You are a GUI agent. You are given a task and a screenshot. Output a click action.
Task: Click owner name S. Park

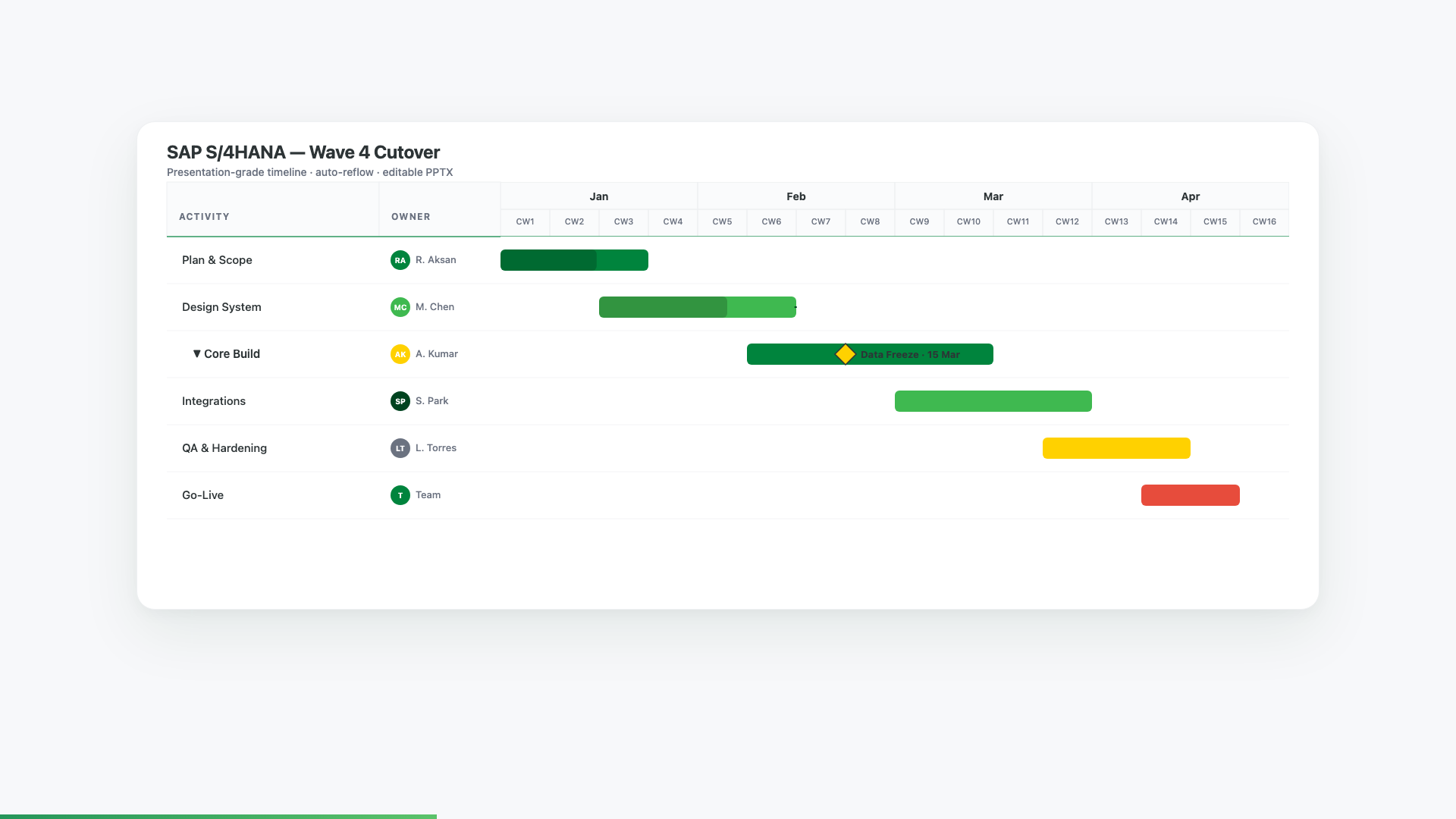pyautogui.click(x=432, y=401)
